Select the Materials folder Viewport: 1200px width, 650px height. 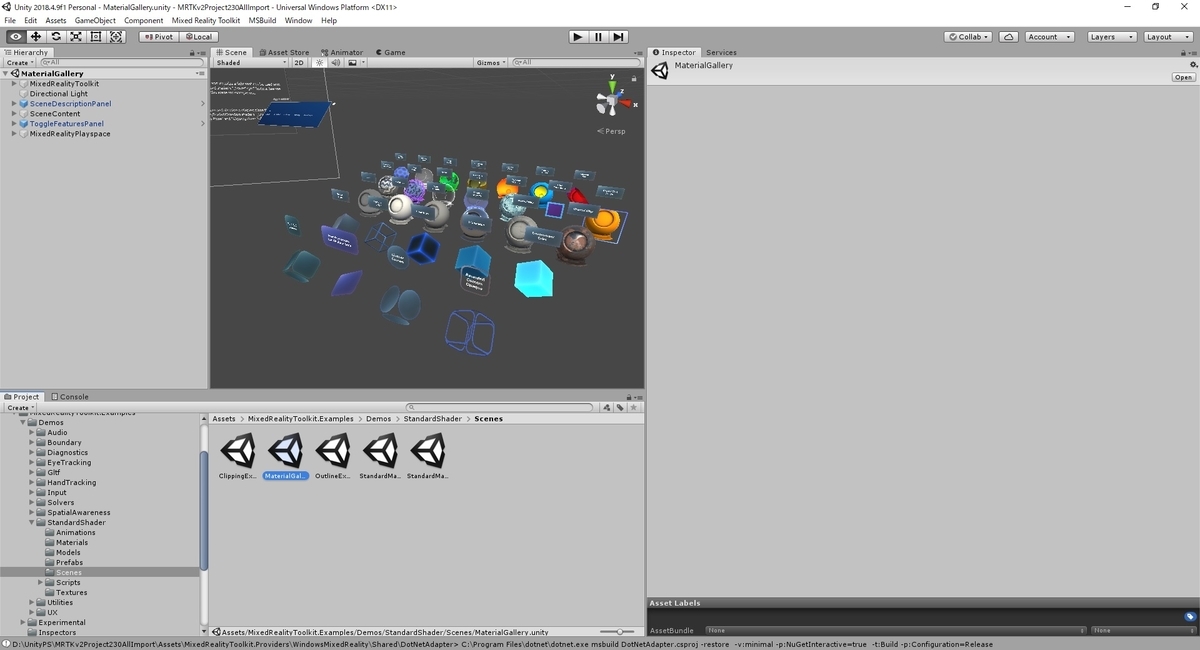point(72,542)
